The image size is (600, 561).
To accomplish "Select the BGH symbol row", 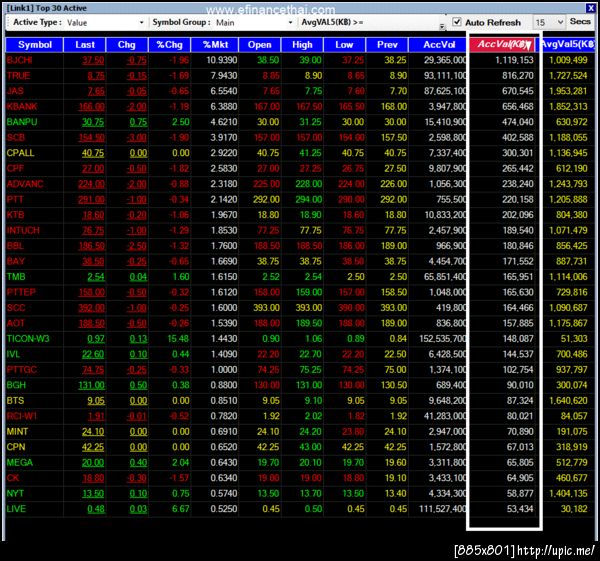I will point(300,385).
